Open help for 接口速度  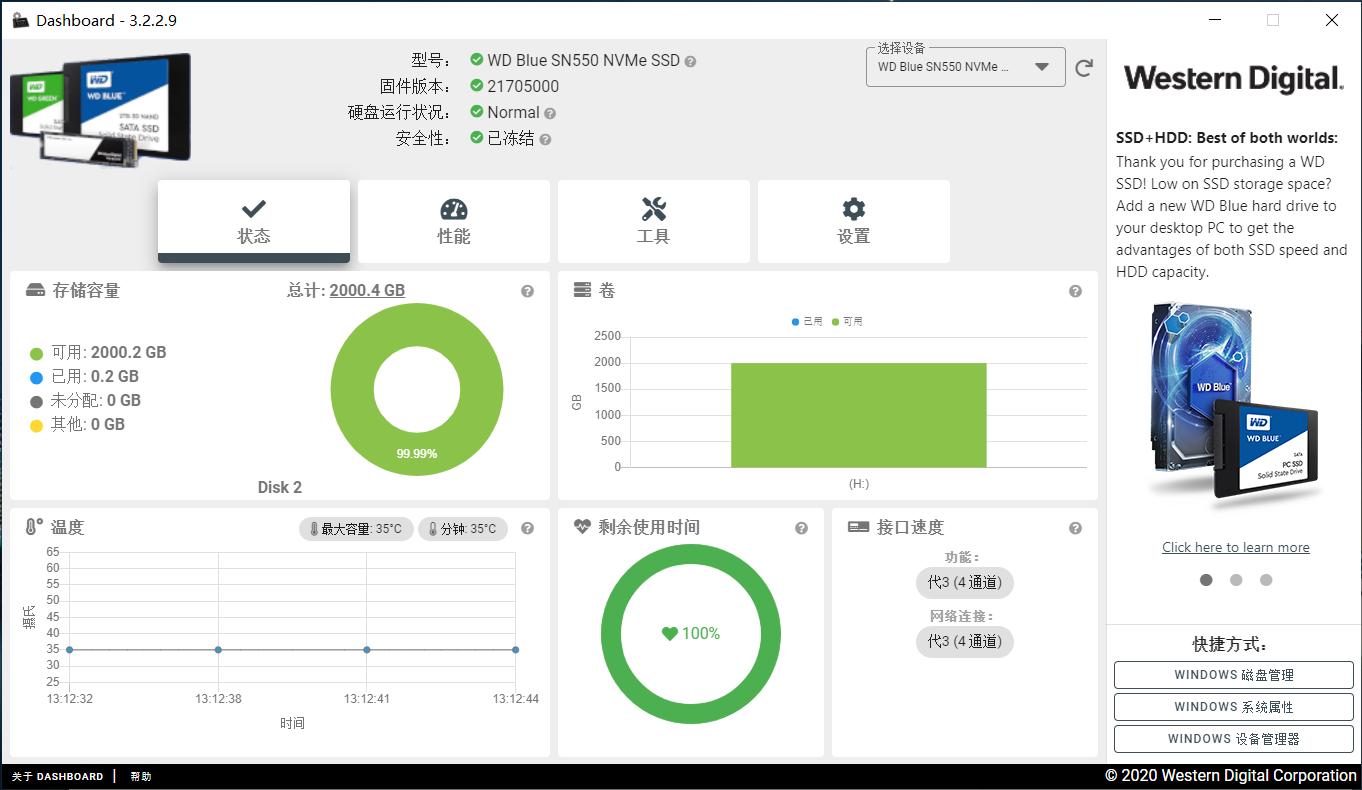pyautogui.click(x=1076, y=527)
